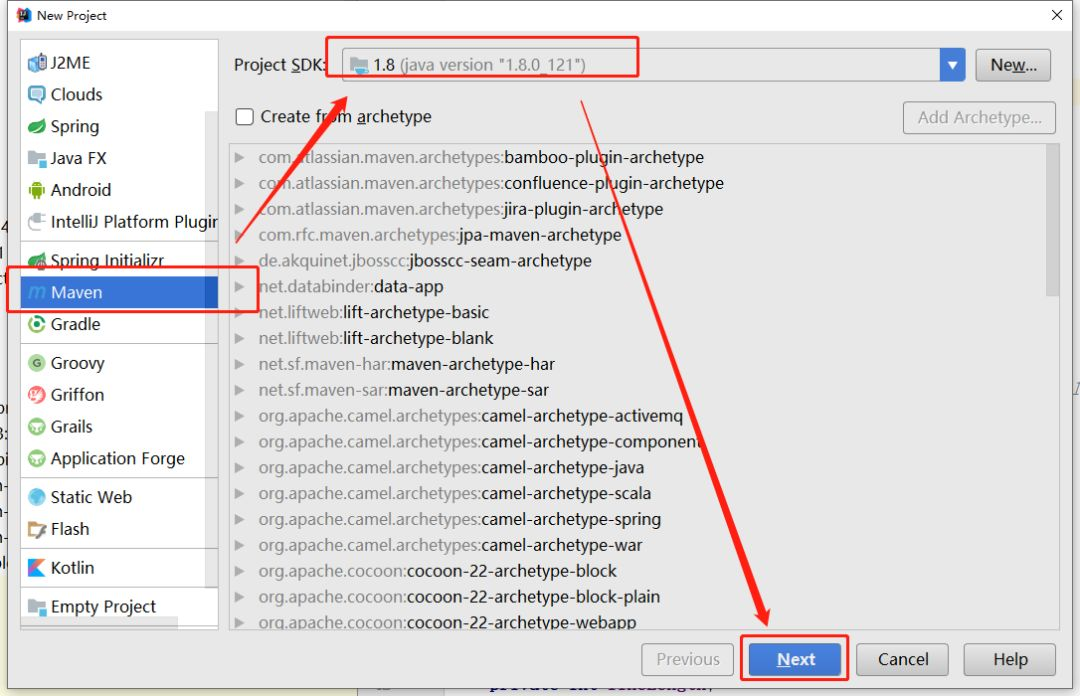The image size is (1080, 696).
Task: Choose the Clouds icon in sidebar
Action: click(37, 94)
